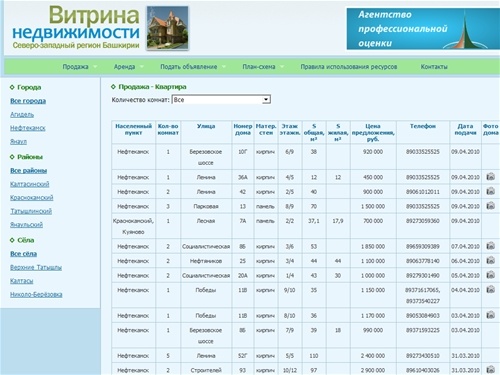
Task: Filter by Краснокамский district
Action: pyautogui.click(x=32, y=198)
